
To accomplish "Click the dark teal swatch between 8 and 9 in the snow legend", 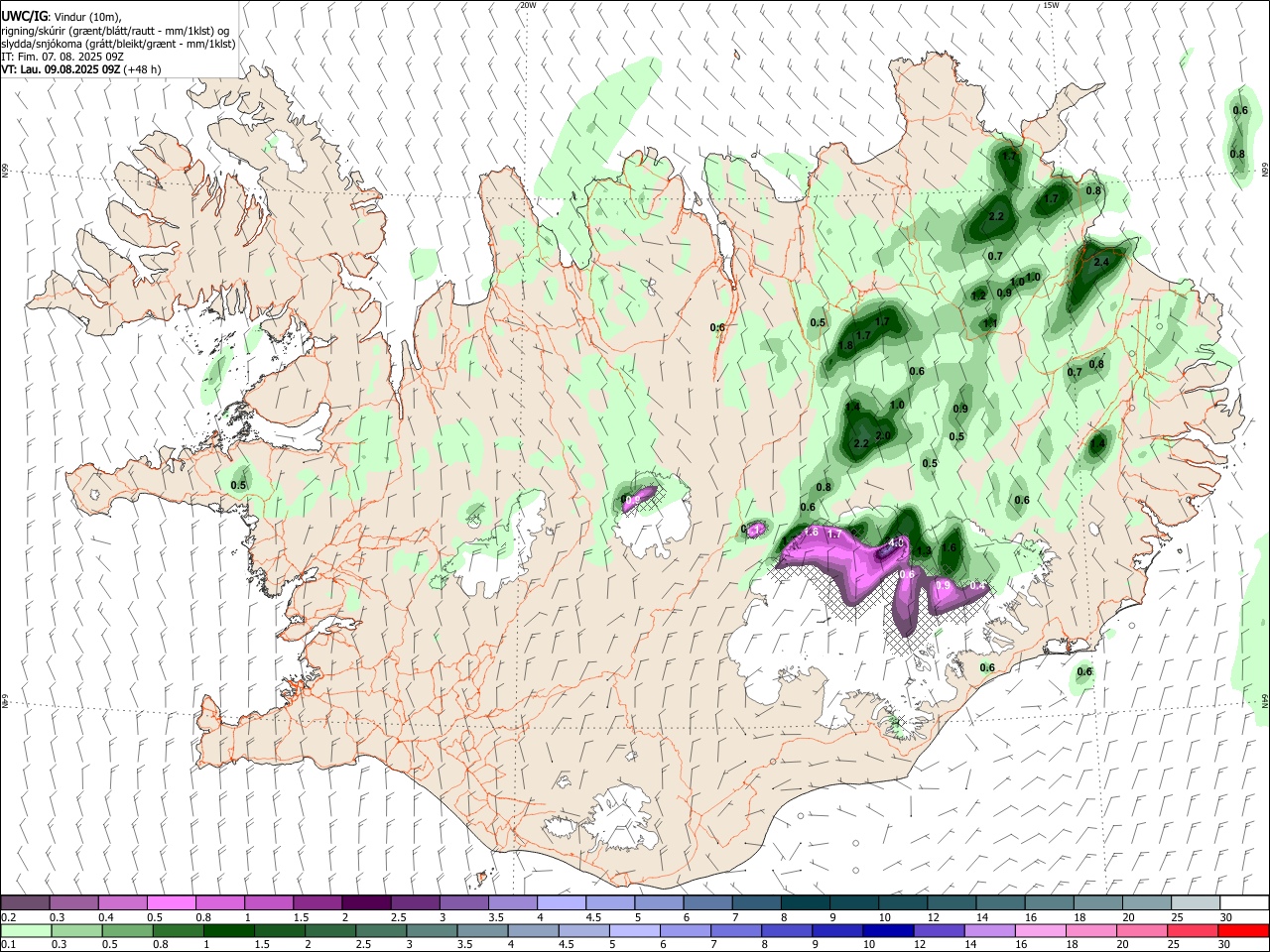I will 805,902.
